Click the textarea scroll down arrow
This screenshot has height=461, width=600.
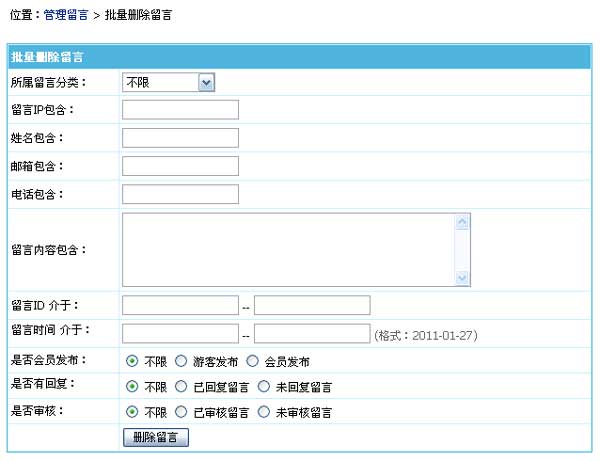(x=462, y=278)
